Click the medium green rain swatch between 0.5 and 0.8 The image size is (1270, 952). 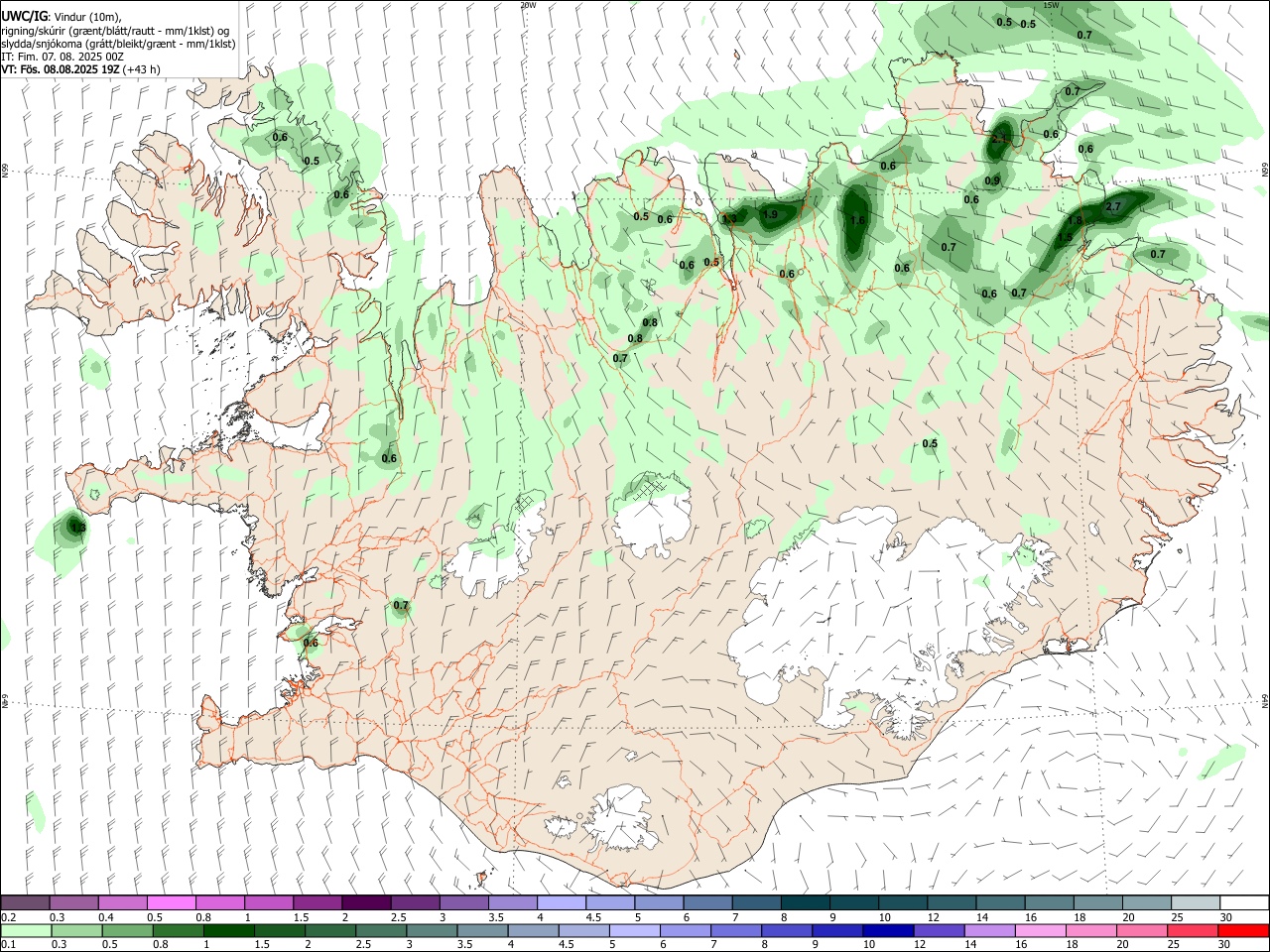[x=128, y=930]
